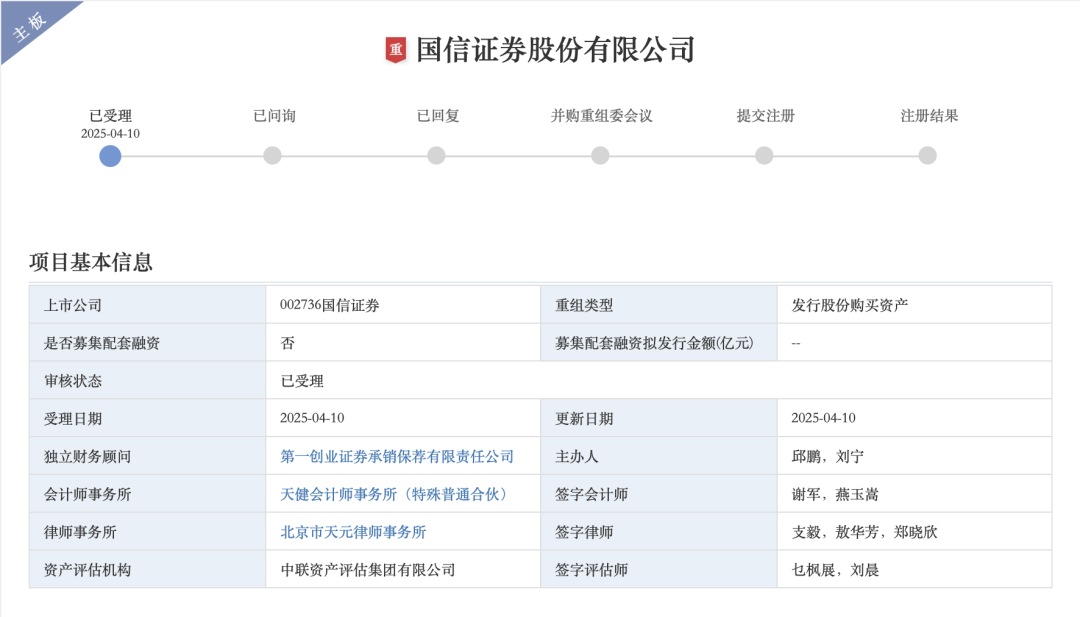Viewport: 1080px width, 617px height.
Task: Click the 谢军, 燕玉嵩 cell
Action: pyautogui.click(x=915, y=494)
